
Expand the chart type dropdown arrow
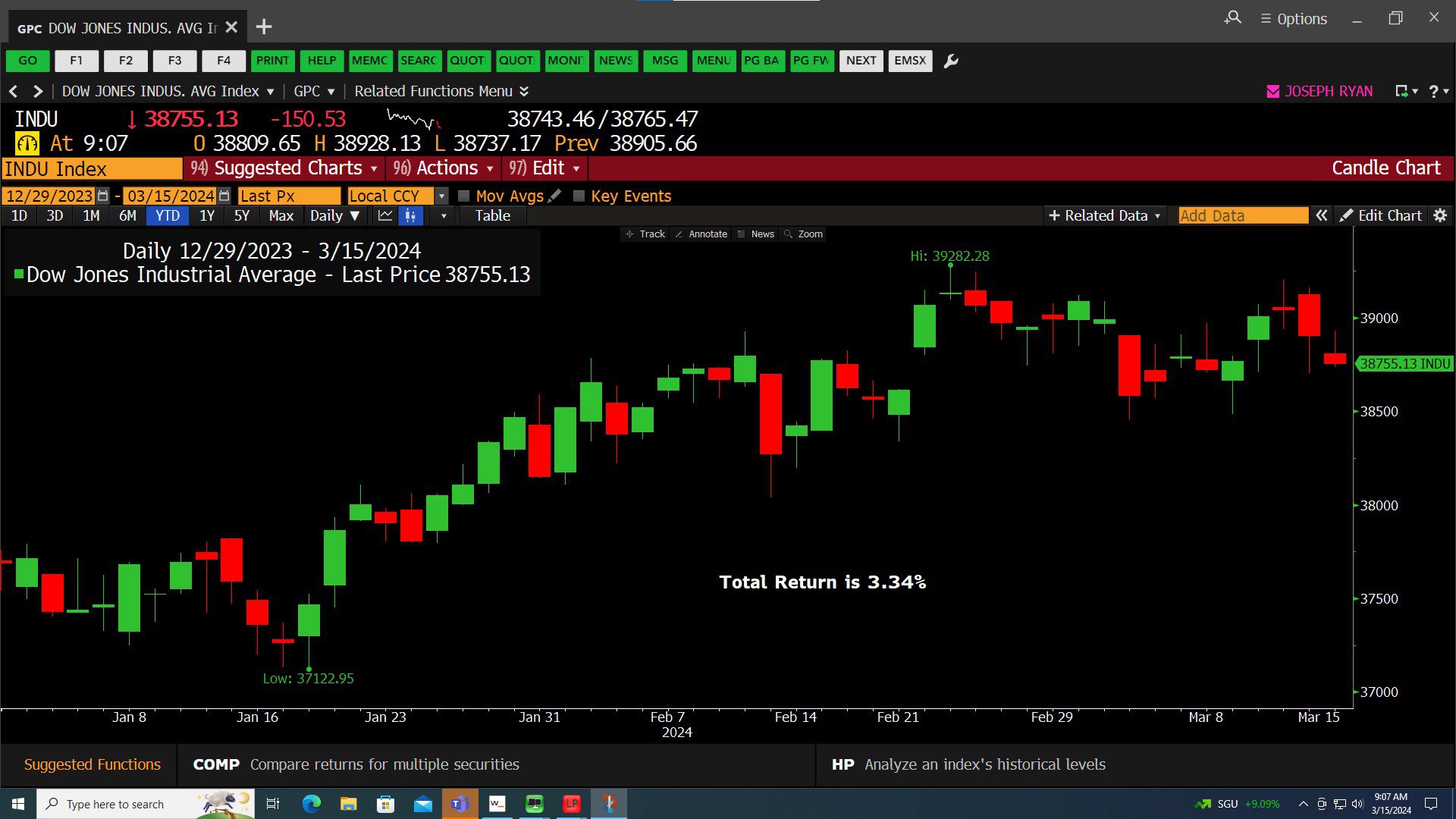[444, 216]
